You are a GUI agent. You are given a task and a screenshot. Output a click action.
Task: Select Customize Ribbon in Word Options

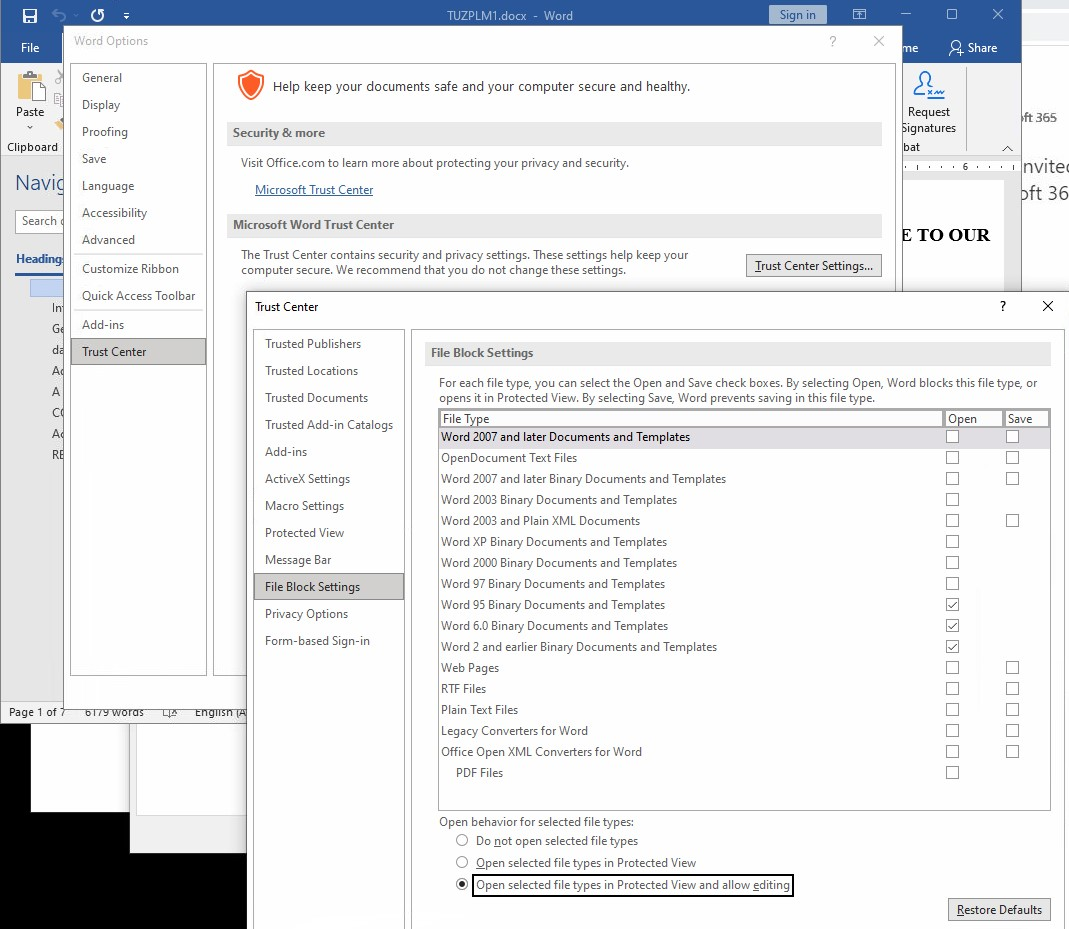coord(138,269)
